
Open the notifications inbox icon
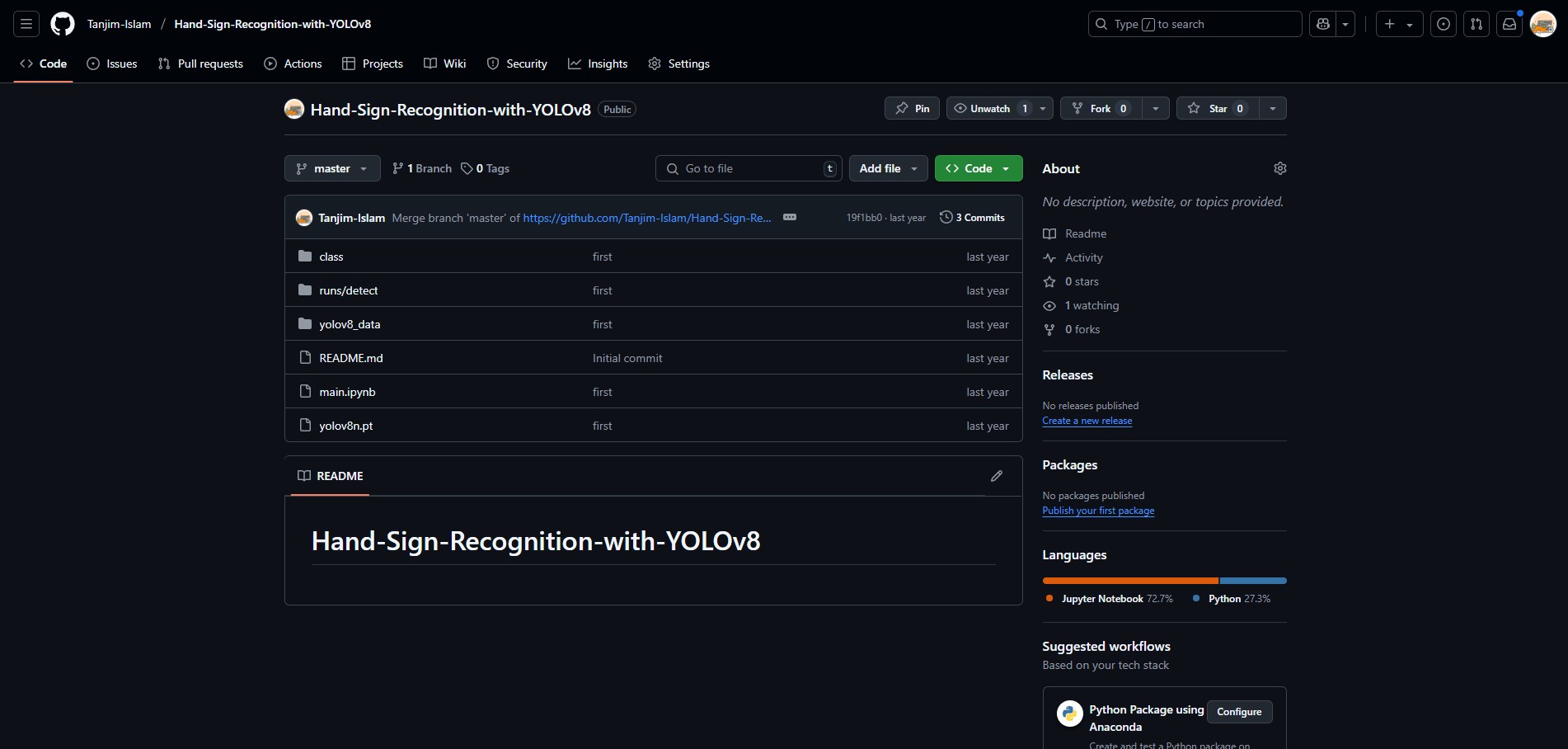click(1509, 24)
